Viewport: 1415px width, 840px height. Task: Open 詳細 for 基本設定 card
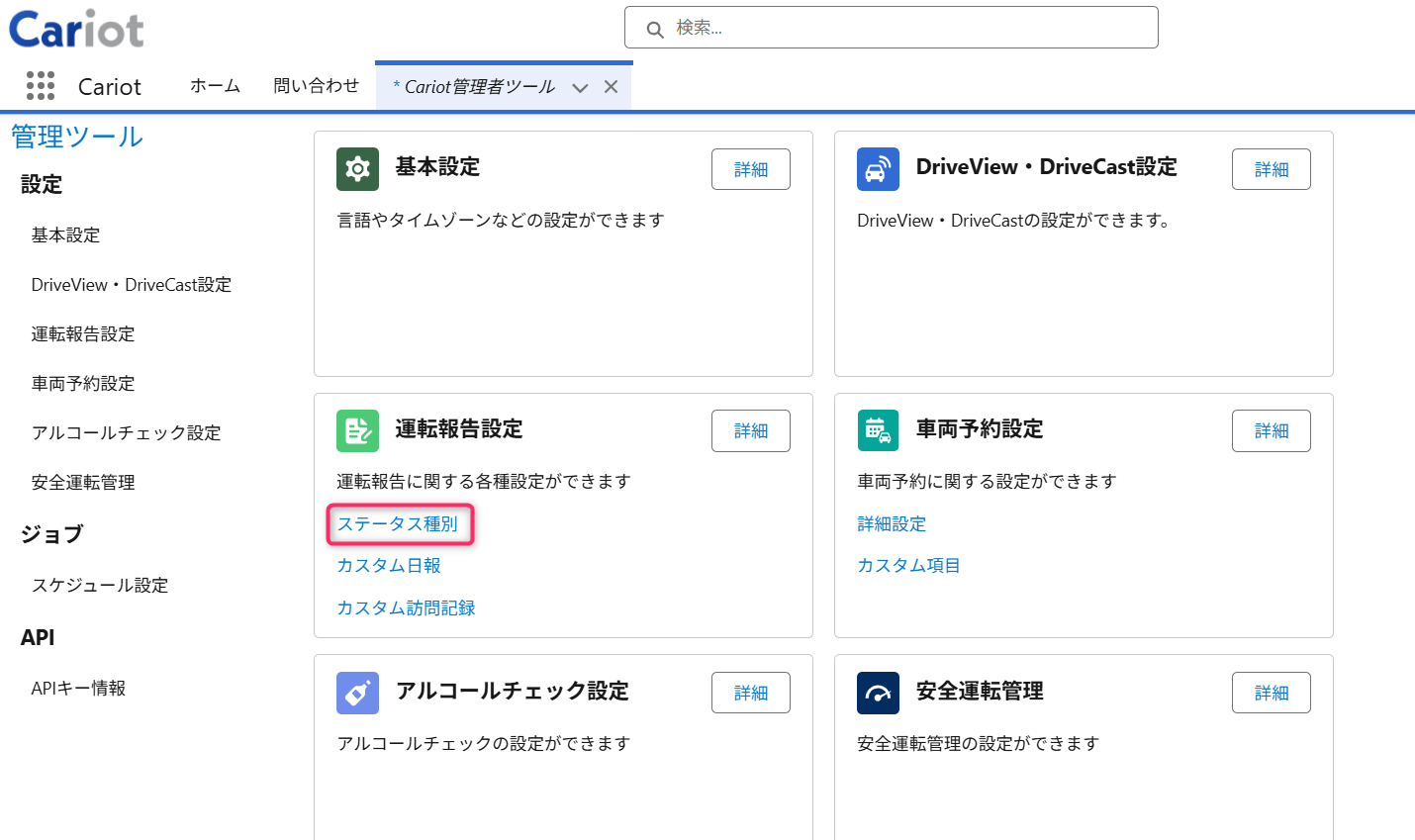[x=751, y=169]
